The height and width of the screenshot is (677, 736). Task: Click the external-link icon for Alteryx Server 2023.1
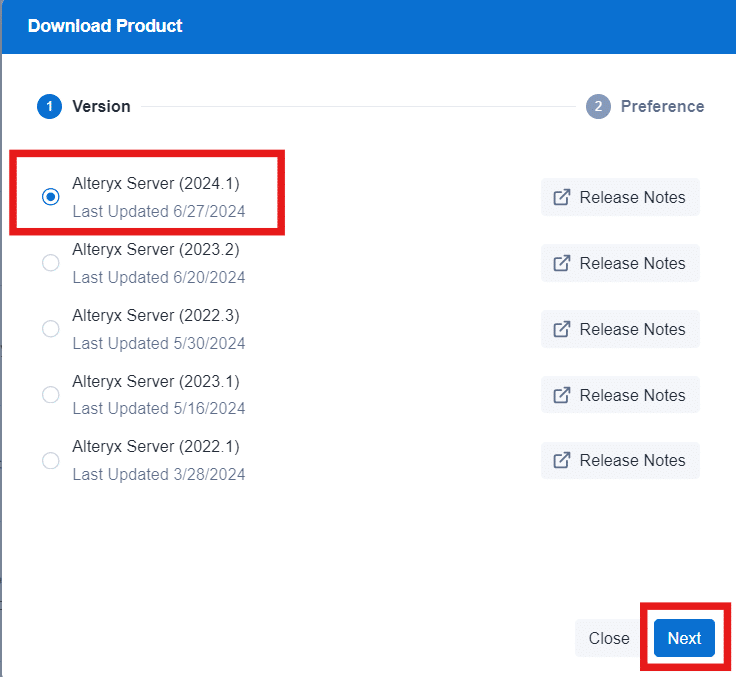562,395
